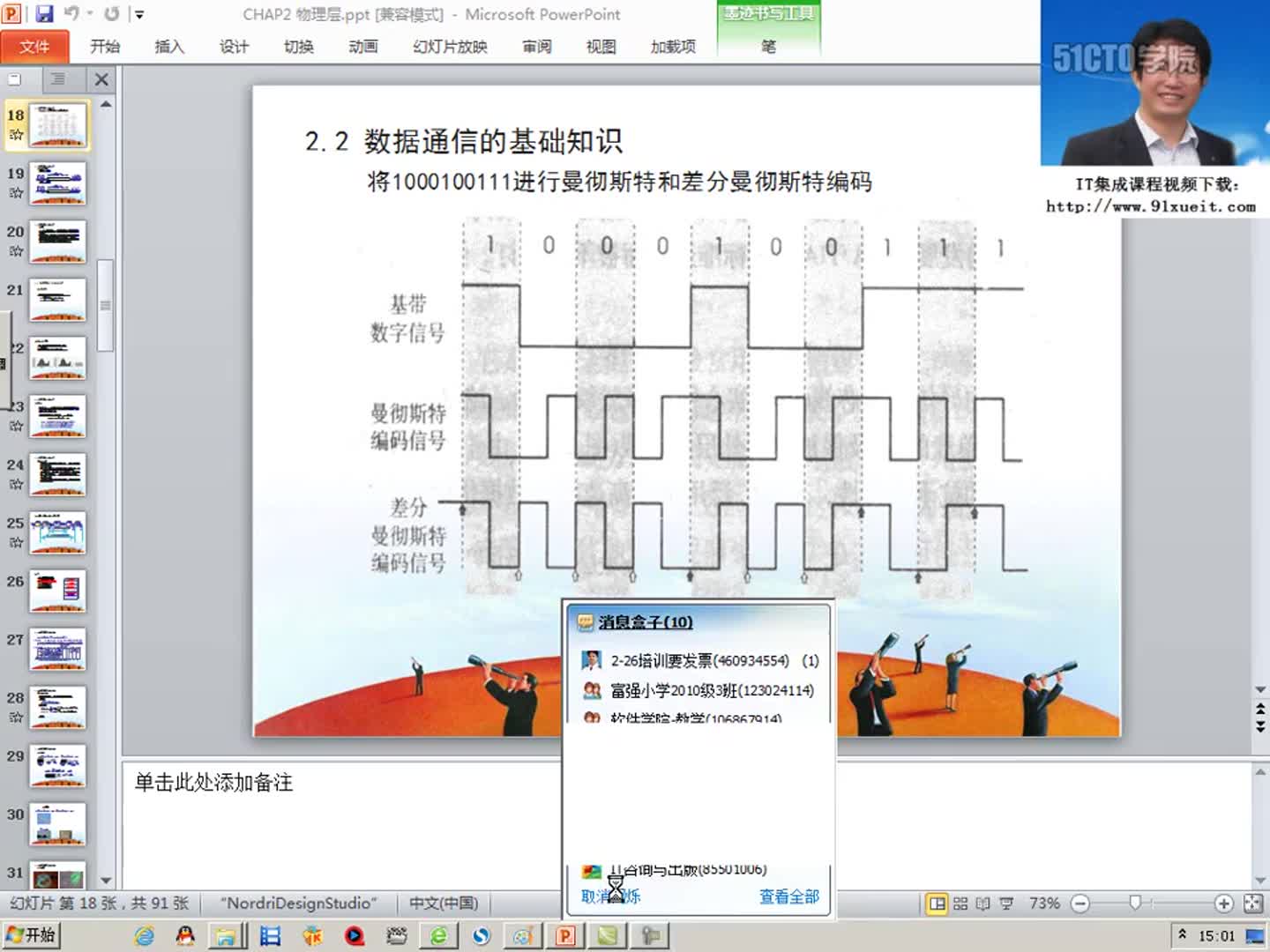Open the Windows 开始 Start button
1270x952 pixels.
(x=31, y=935)
